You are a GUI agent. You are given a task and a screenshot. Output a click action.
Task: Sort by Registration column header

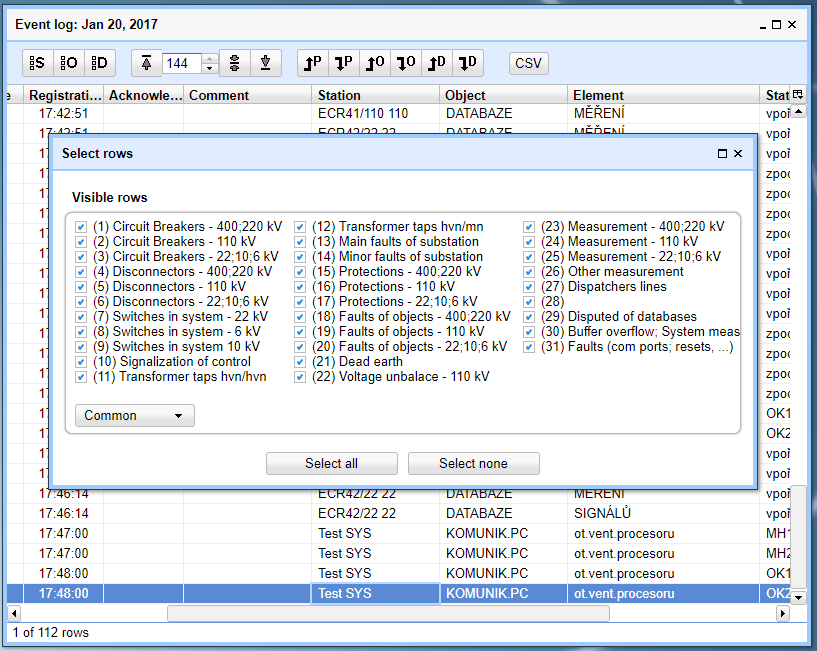(64, 95)
